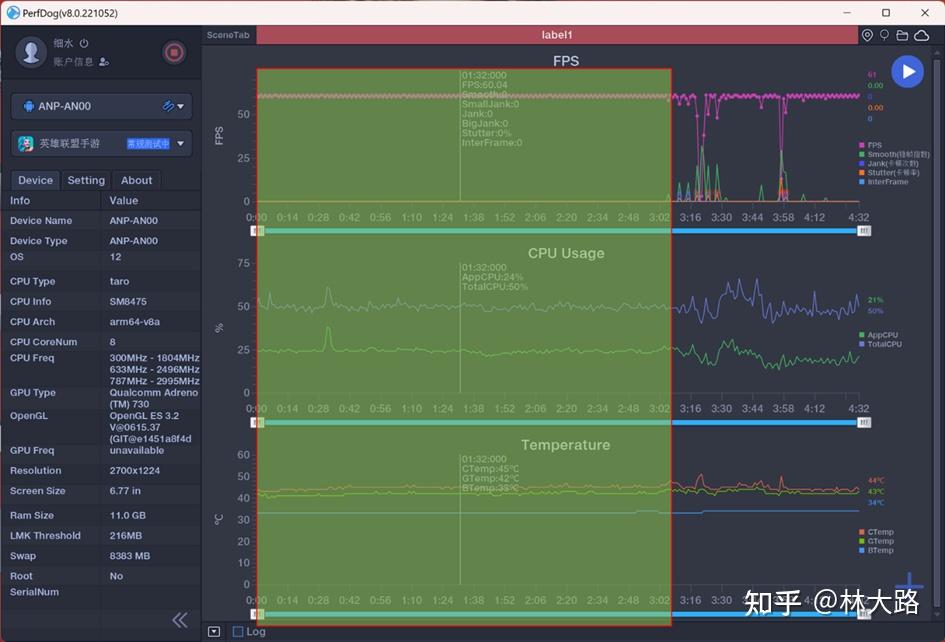
Task: Click the cloud upload icon
Action: (x=921, y=36)
